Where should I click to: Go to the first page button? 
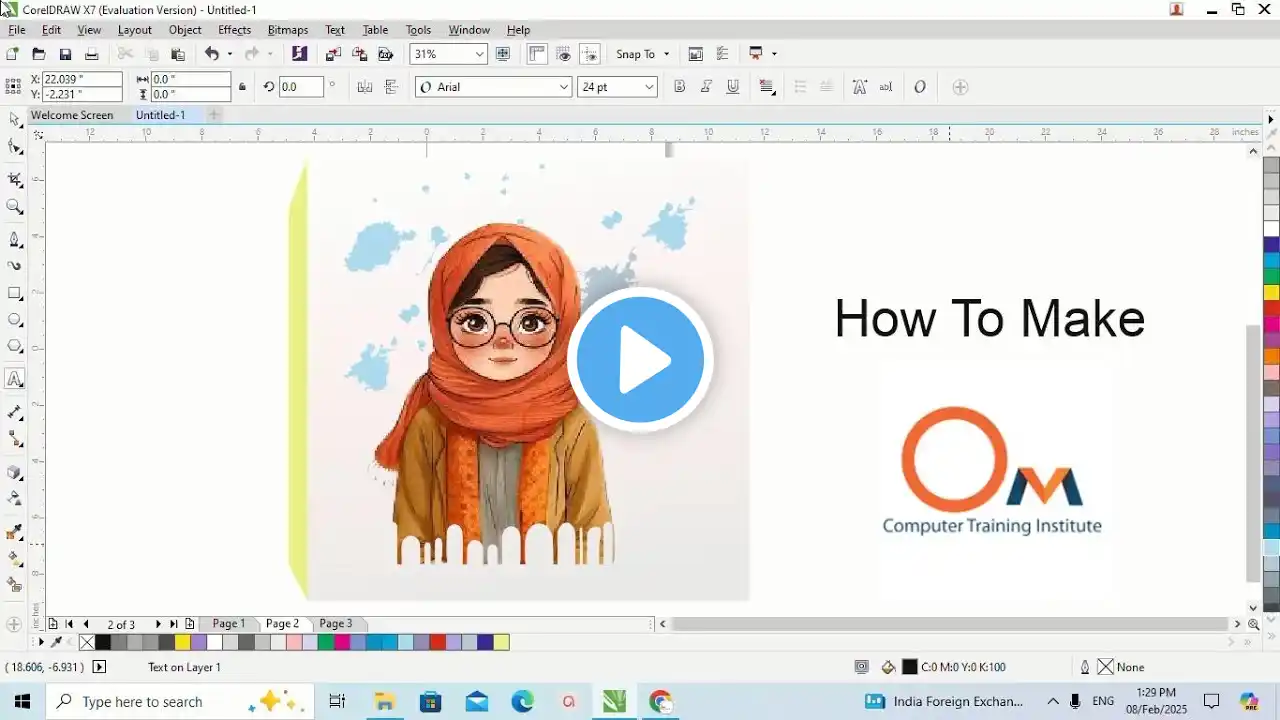coord(69,624)
